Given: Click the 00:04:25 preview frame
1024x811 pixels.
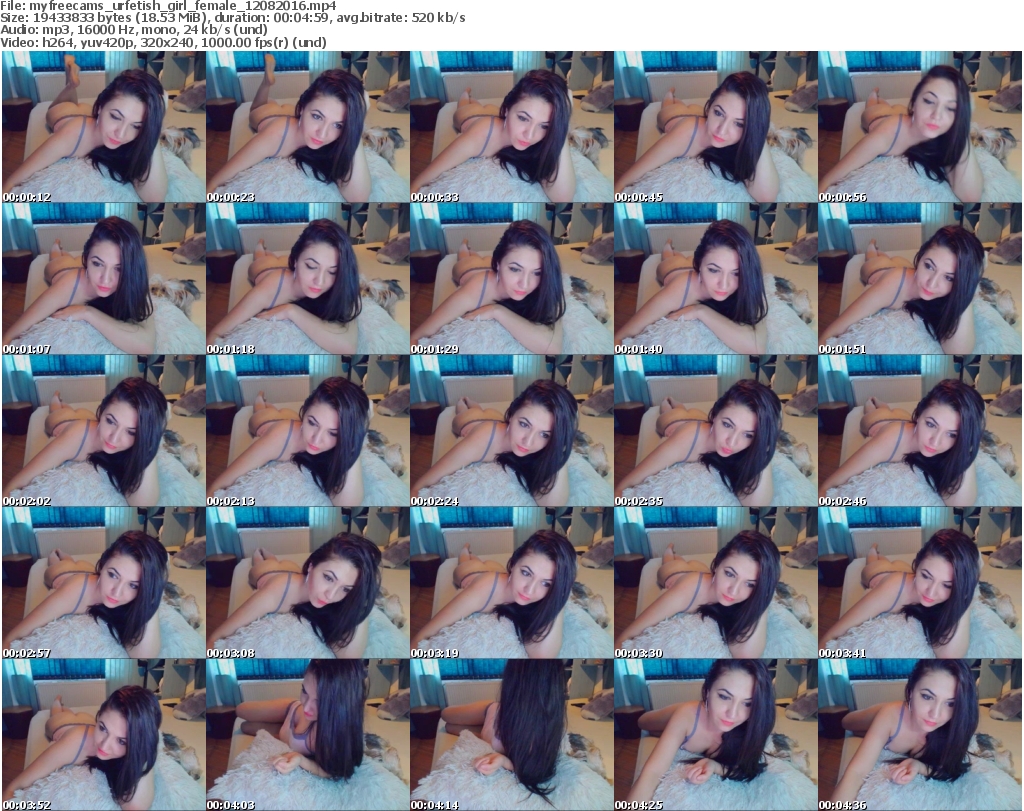Looking at the screenshot, I should pos(715,735).
